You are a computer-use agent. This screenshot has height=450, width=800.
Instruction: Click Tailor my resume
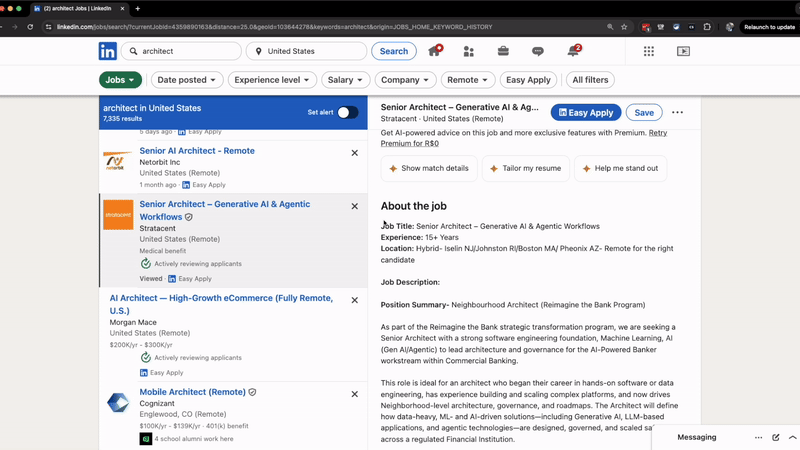(x=526, y=168)
